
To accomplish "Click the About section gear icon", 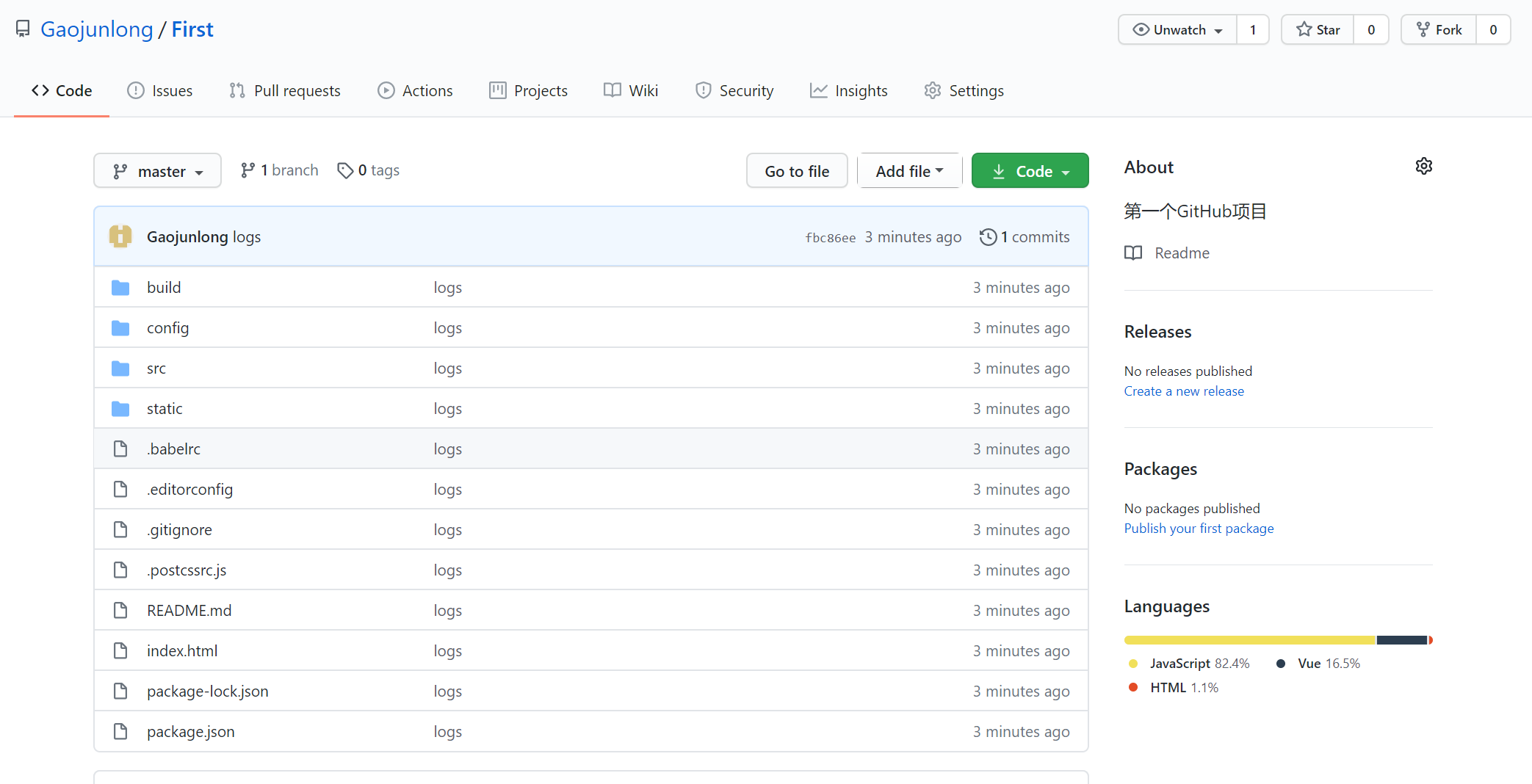I will pos(1423,166).
